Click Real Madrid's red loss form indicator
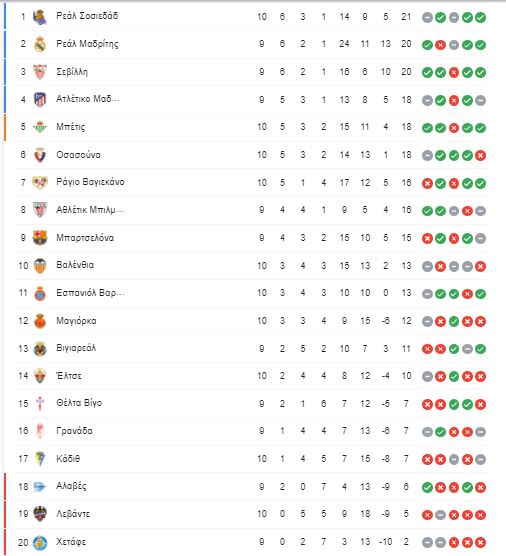This screenshot has width=506, height=556. [x=440, y=45]
